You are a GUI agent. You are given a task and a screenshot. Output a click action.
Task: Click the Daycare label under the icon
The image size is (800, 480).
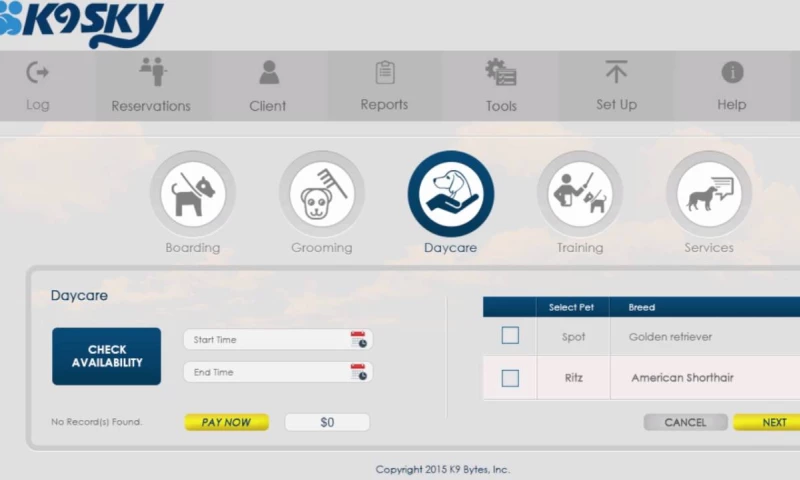pyautogui.click(x=451, y=248)
